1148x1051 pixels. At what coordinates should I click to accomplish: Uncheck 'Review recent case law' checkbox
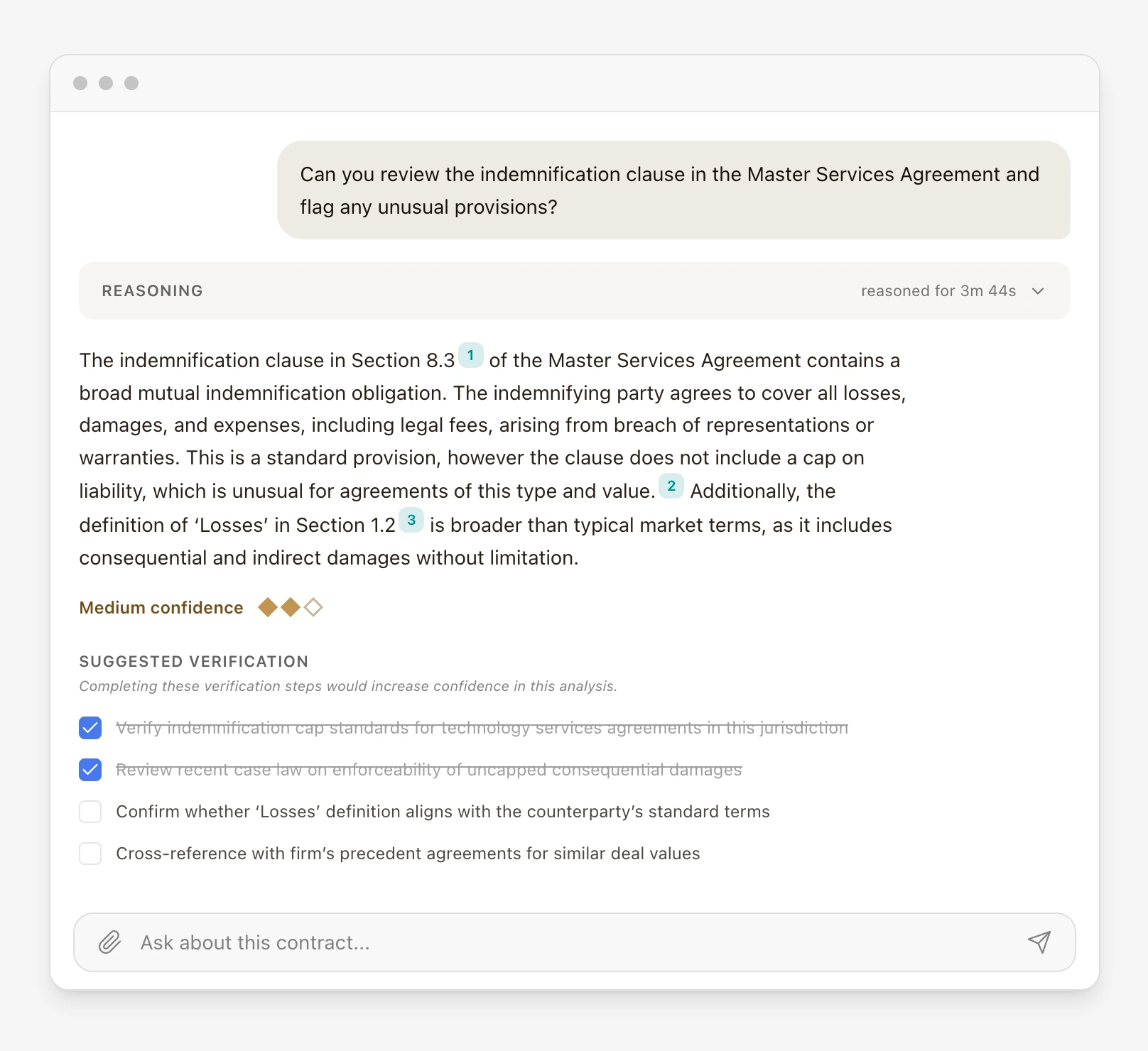click(x=90, y=770)
